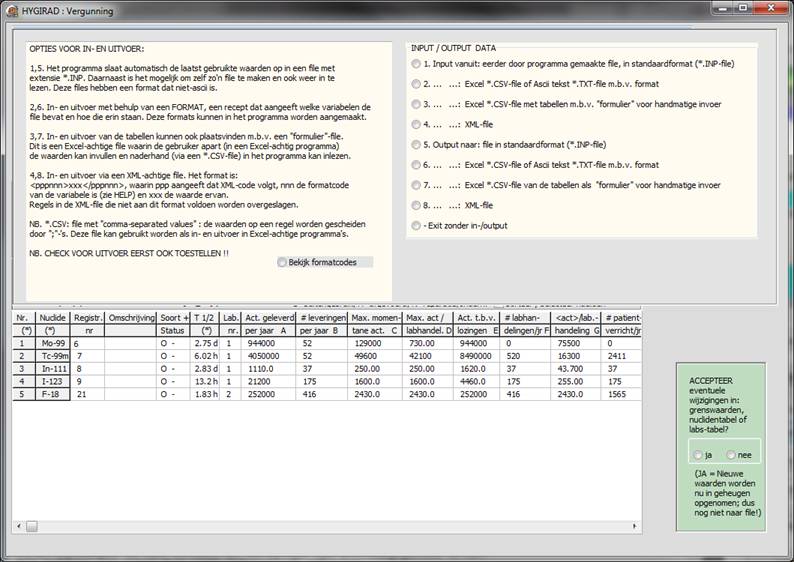Select option 5 output to *.INP-file
Viewport: 794px width, 562px height.
(416, 145)
